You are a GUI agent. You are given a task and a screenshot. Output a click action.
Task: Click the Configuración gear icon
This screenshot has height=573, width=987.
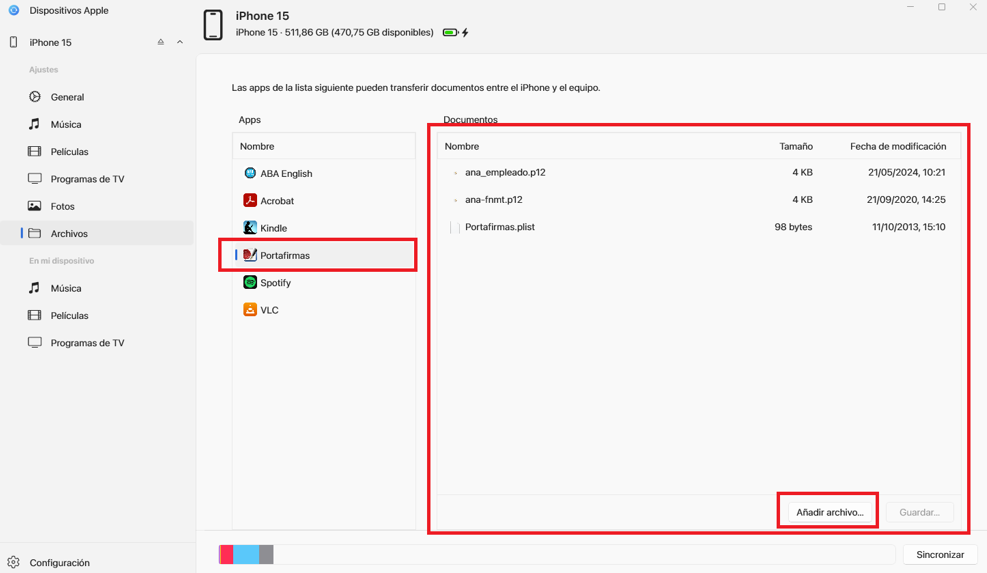click(x=13, y=562)
